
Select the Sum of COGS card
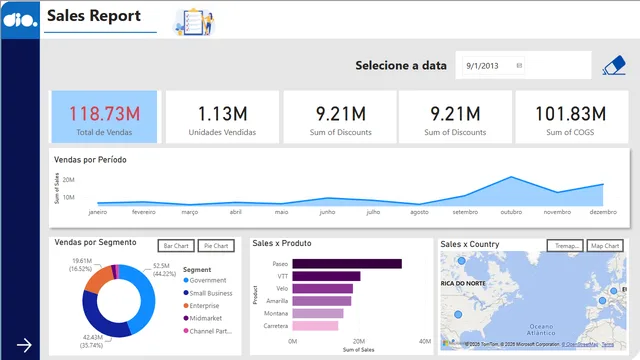[571, 117]
